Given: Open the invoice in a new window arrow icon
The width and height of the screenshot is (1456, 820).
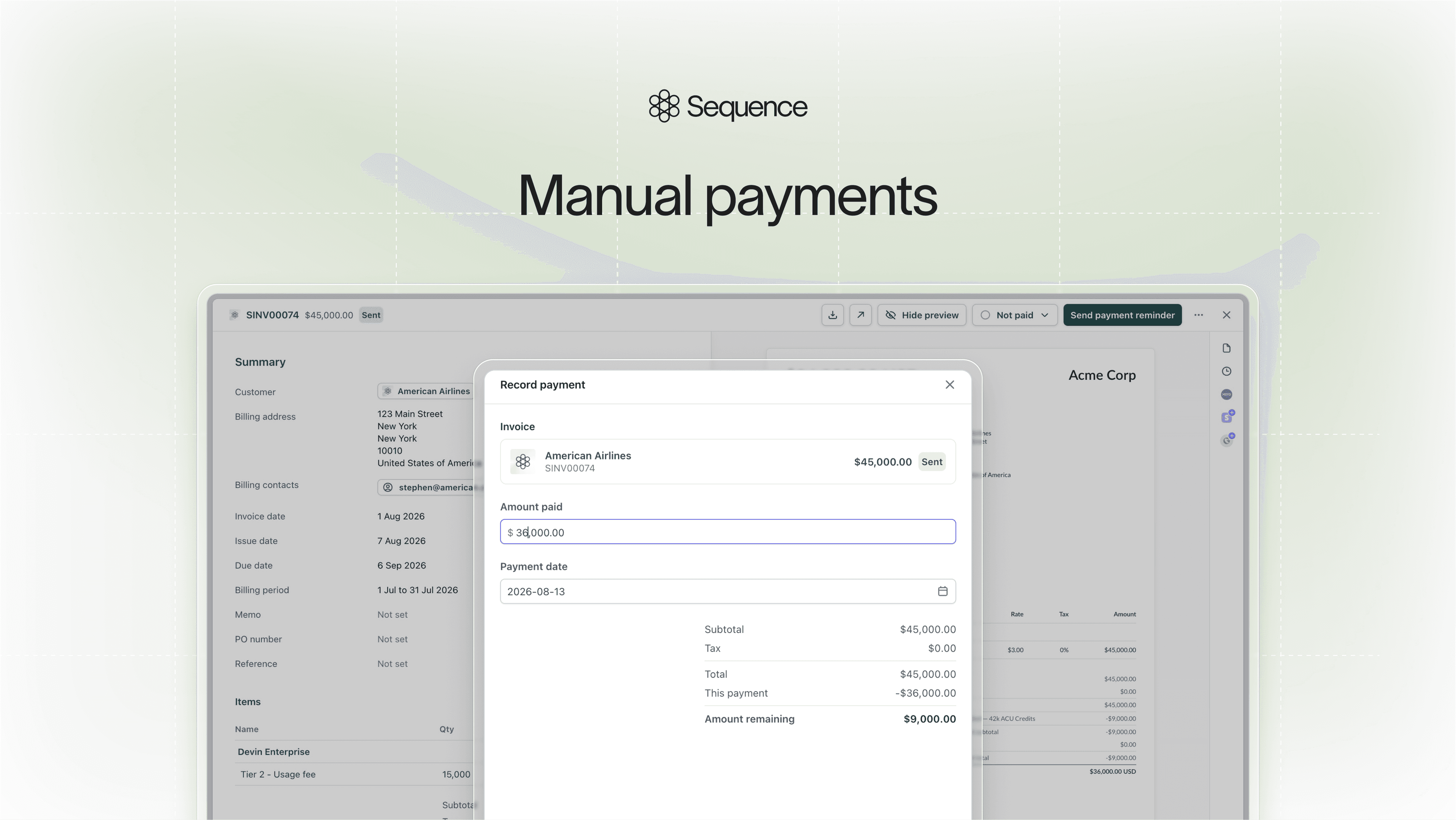Looking at the screenshot, I should tap(860, 315).
